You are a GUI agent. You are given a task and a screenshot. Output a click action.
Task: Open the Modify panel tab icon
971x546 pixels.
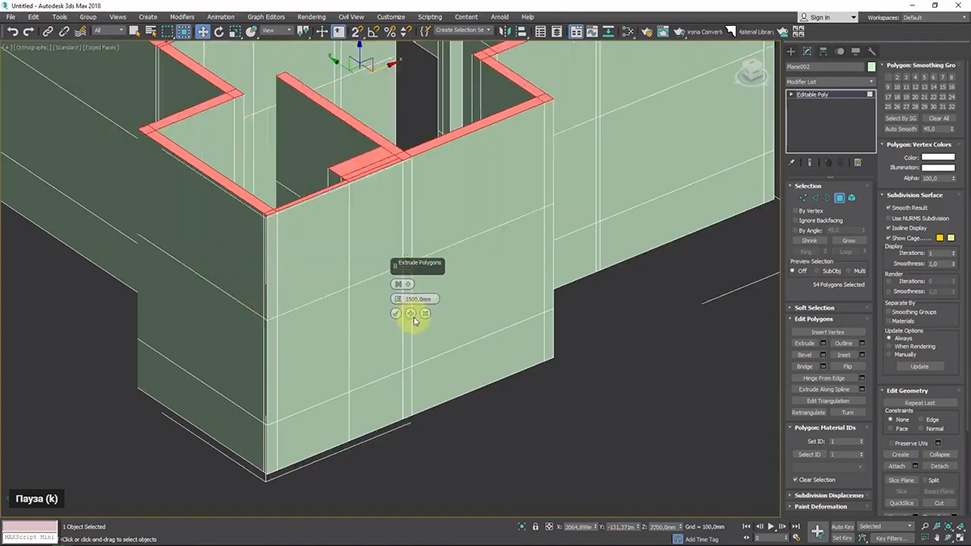coord(807,51)
